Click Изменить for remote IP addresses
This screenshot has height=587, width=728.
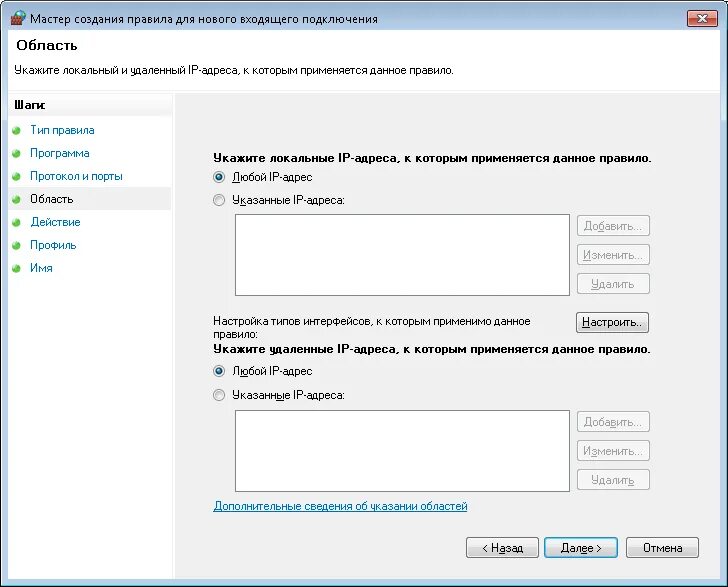click(x=613, y=451)
